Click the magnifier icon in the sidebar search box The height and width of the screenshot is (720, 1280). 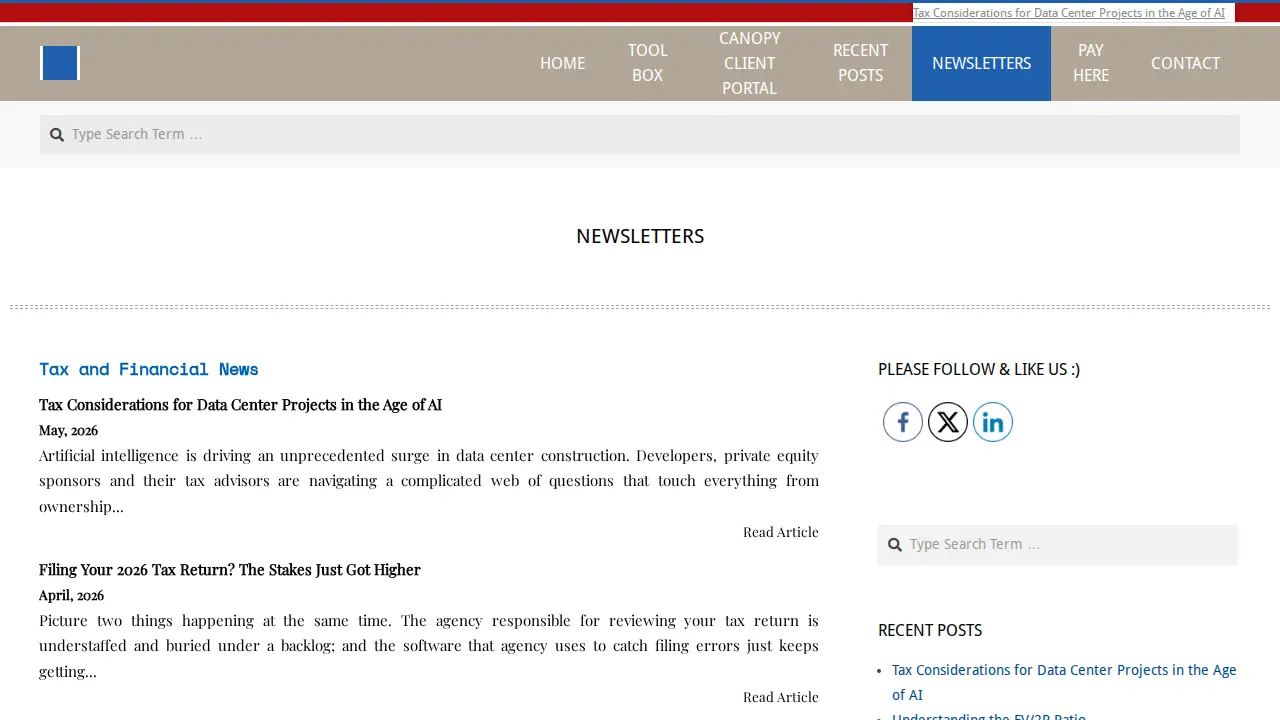pyautogui.click(x=895, y=545)
